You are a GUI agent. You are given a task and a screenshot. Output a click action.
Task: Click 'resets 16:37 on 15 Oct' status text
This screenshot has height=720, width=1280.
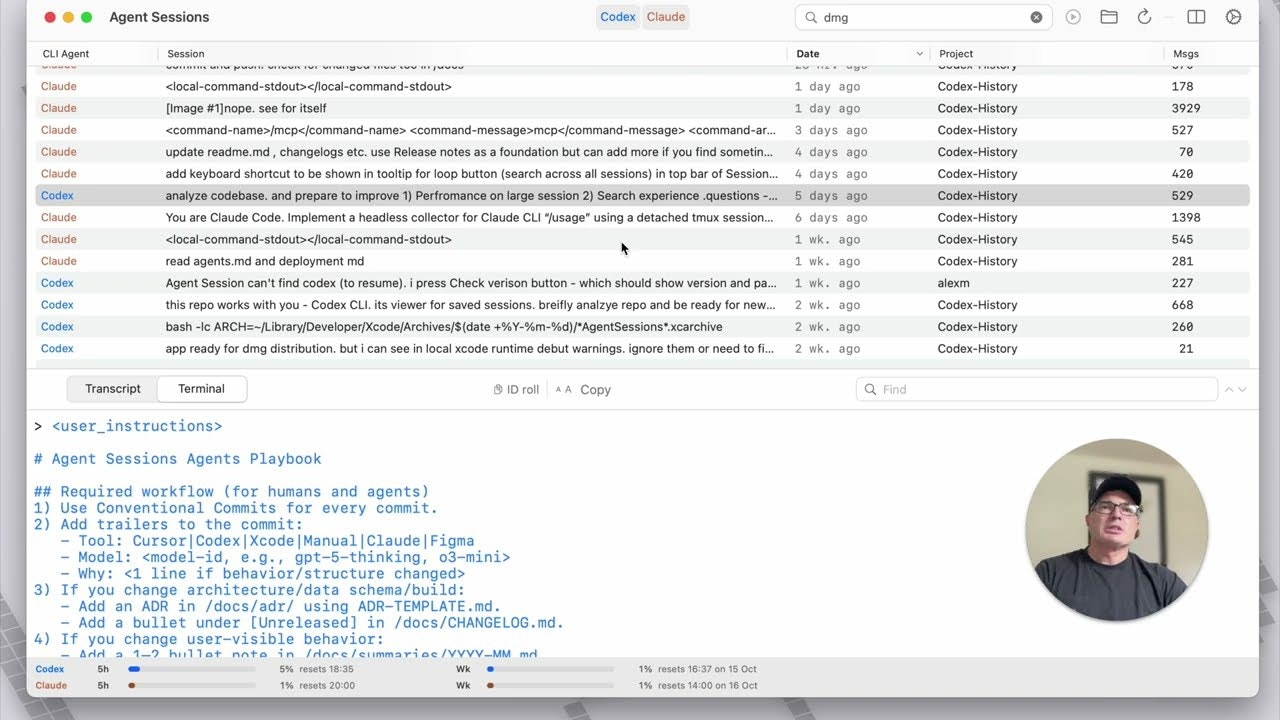[707, 669]
